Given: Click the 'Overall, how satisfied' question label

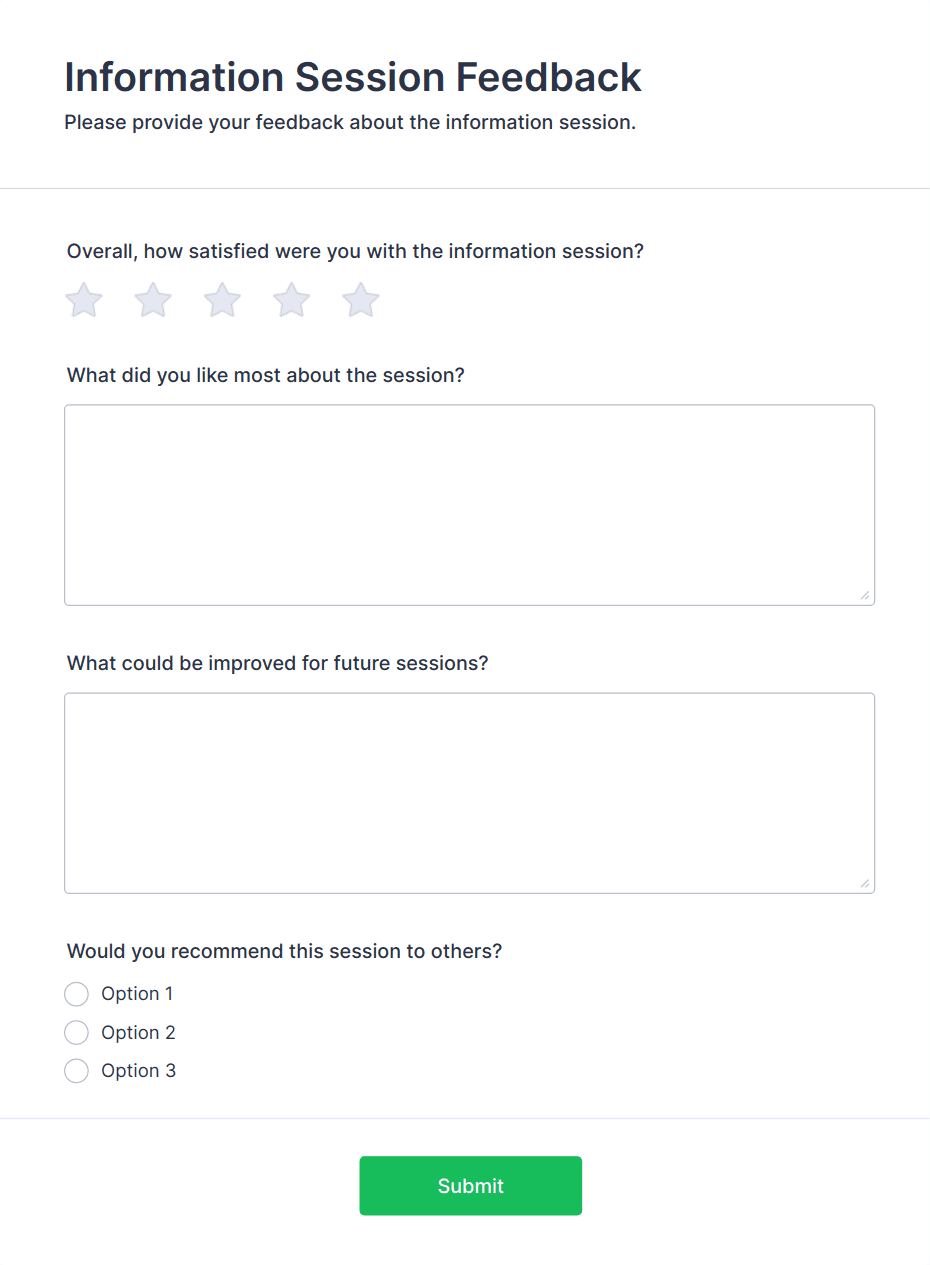Looking at the screenshot, I should tap(355, 251).
